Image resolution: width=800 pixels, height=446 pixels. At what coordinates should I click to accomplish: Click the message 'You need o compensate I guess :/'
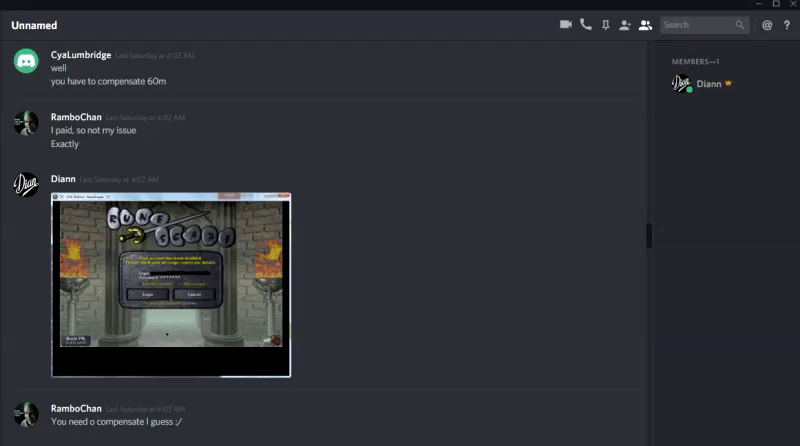click(x=116, y=422)
